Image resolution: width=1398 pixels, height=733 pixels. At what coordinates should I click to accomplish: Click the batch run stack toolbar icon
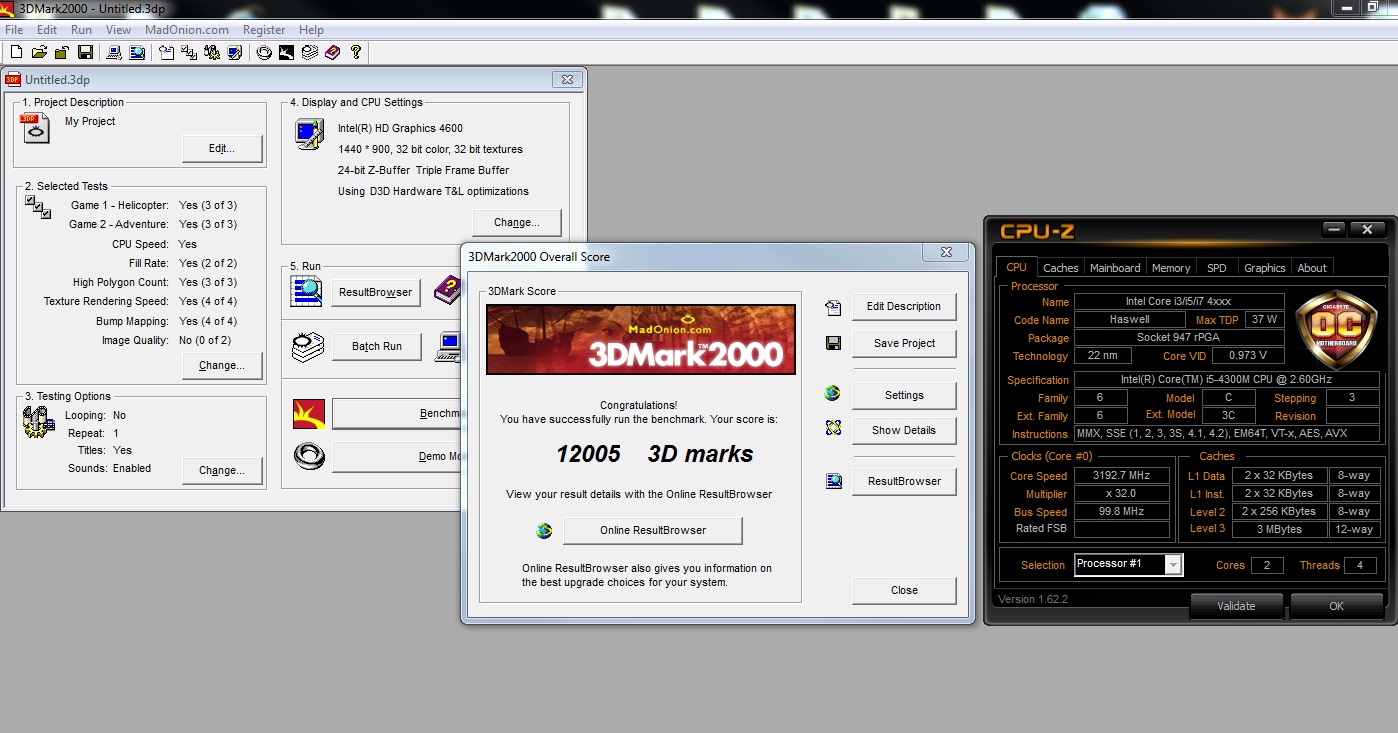(x=310, y=52)
